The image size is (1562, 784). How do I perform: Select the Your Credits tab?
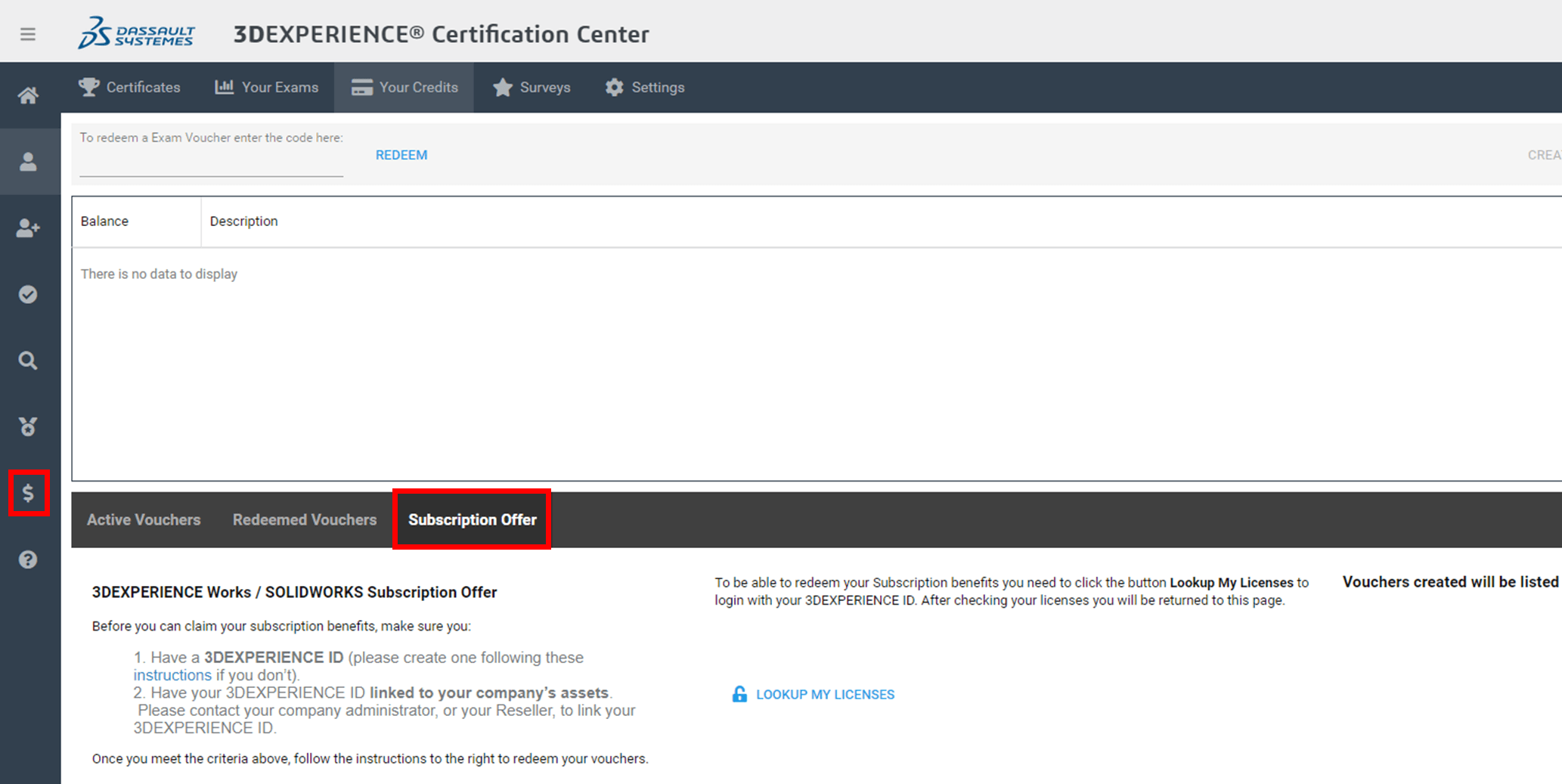tap(404, 88)
